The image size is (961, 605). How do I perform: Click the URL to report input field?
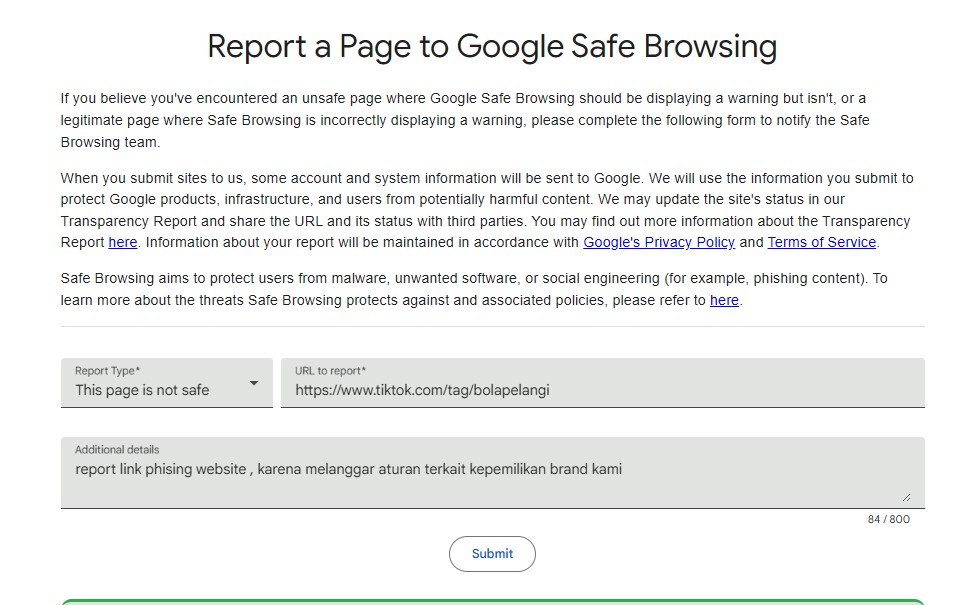pos(602,383)
